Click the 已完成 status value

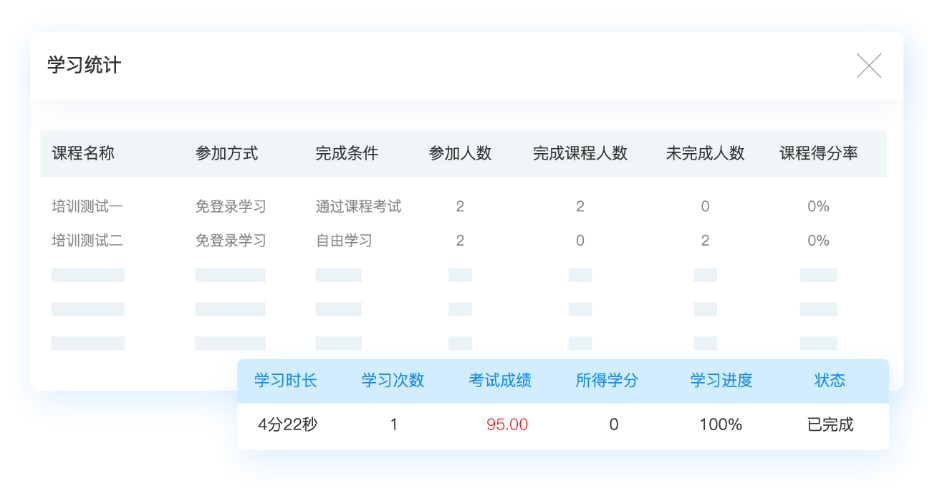click(x=830, y=425)
